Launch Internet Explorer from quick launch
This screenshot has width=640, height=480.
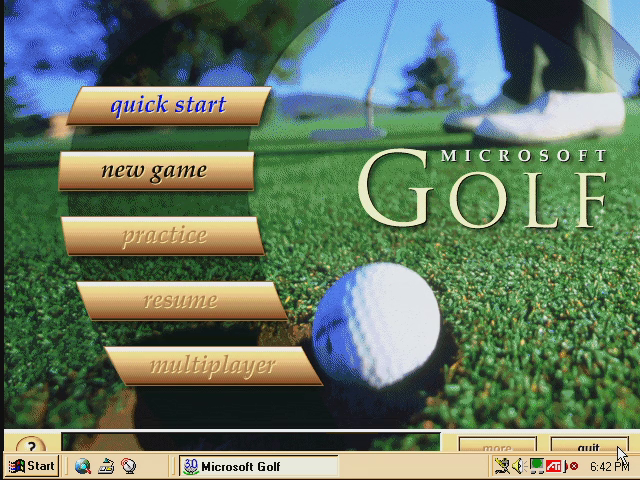click(x=83, y=466)
